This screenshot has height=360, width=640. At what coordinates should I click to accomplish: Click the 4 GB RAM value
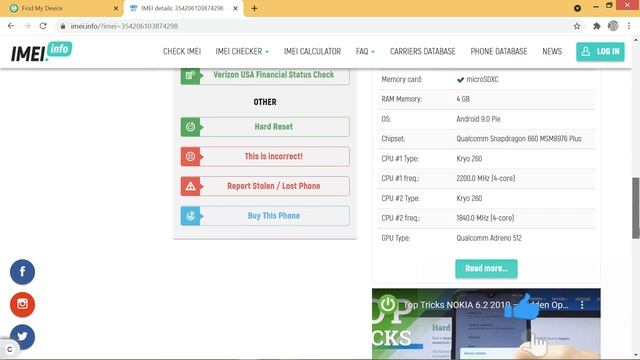pos(463,99)
